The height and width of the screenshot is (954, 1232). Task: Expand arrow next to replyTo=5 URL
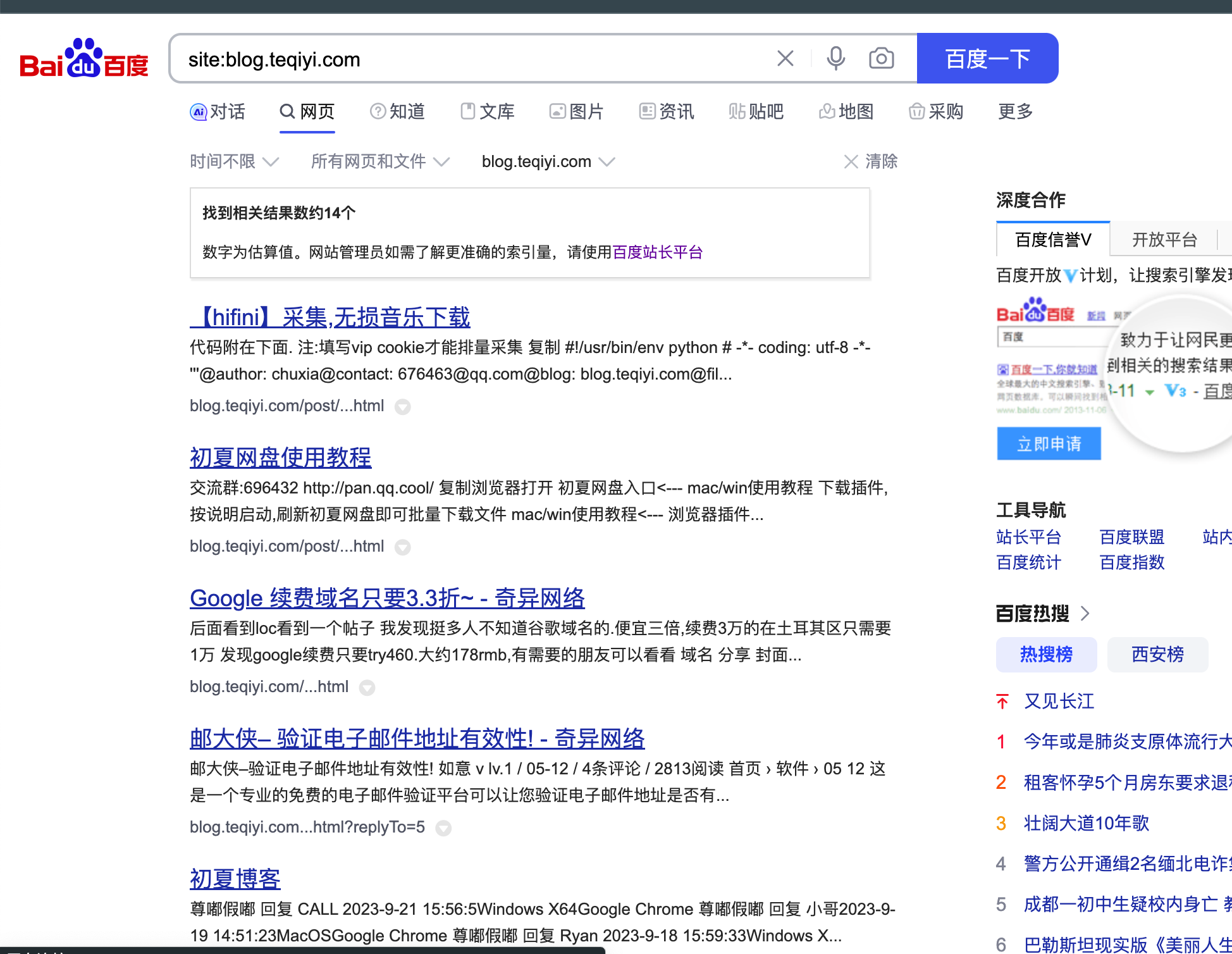point(444,828)
